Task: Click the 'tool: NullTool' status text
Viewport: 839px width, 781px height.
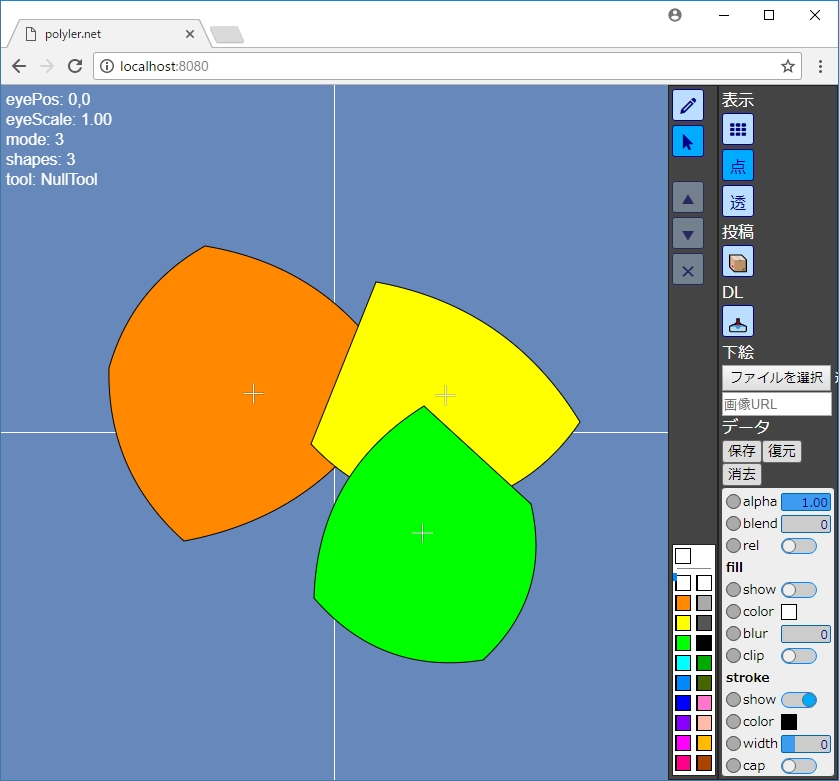Action: pyautogui.click(x=51, y=179)
